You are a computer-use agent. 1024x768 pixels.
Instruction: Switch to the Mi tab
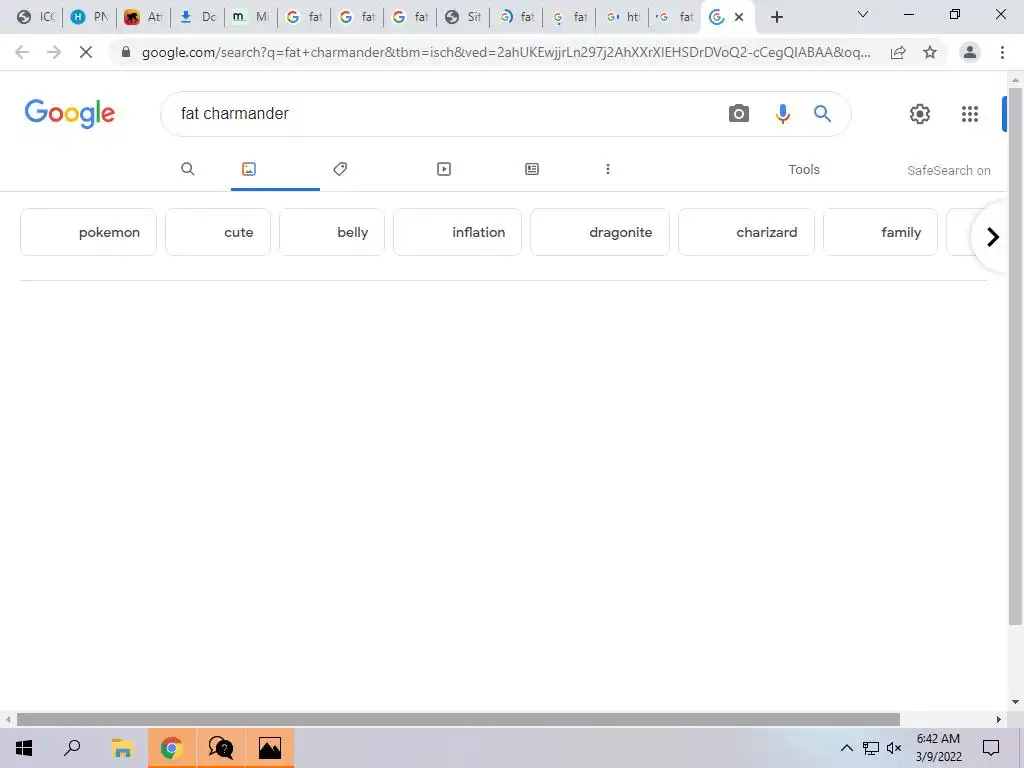coord(251,17)
